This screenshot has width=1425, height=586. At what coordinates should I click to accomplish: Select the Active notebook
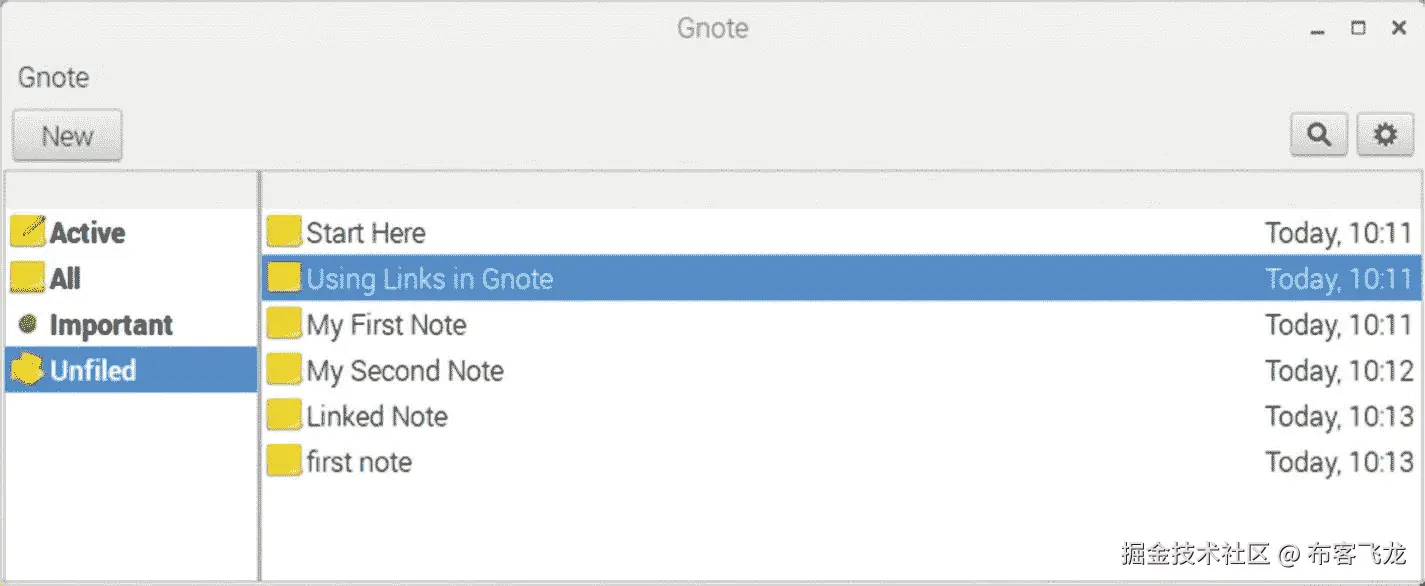(x=88, y=233)
